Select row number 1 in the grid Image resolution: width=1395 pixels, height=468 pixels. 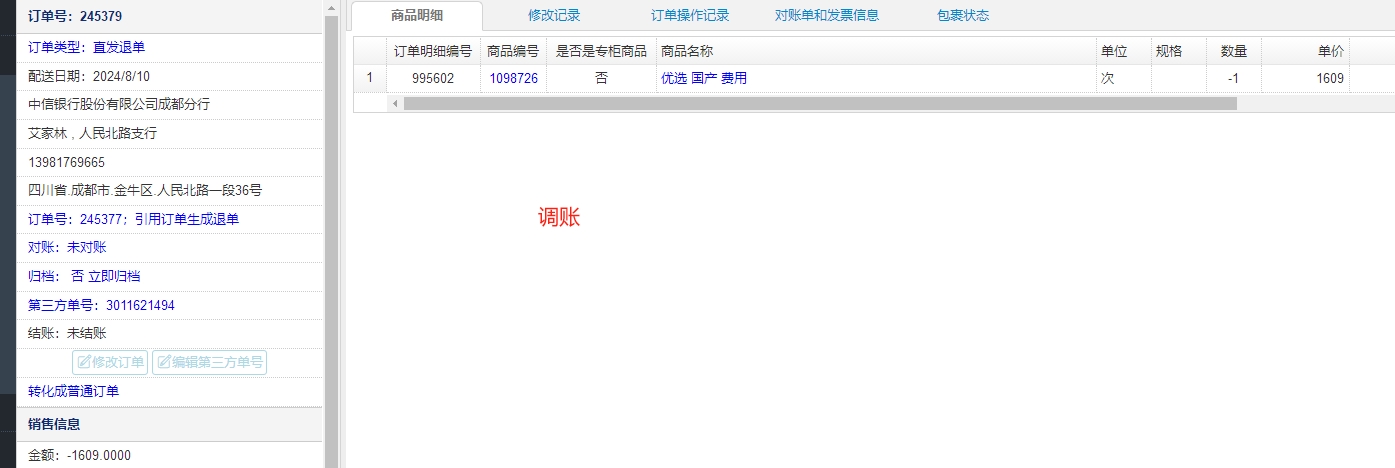(370, 78)
